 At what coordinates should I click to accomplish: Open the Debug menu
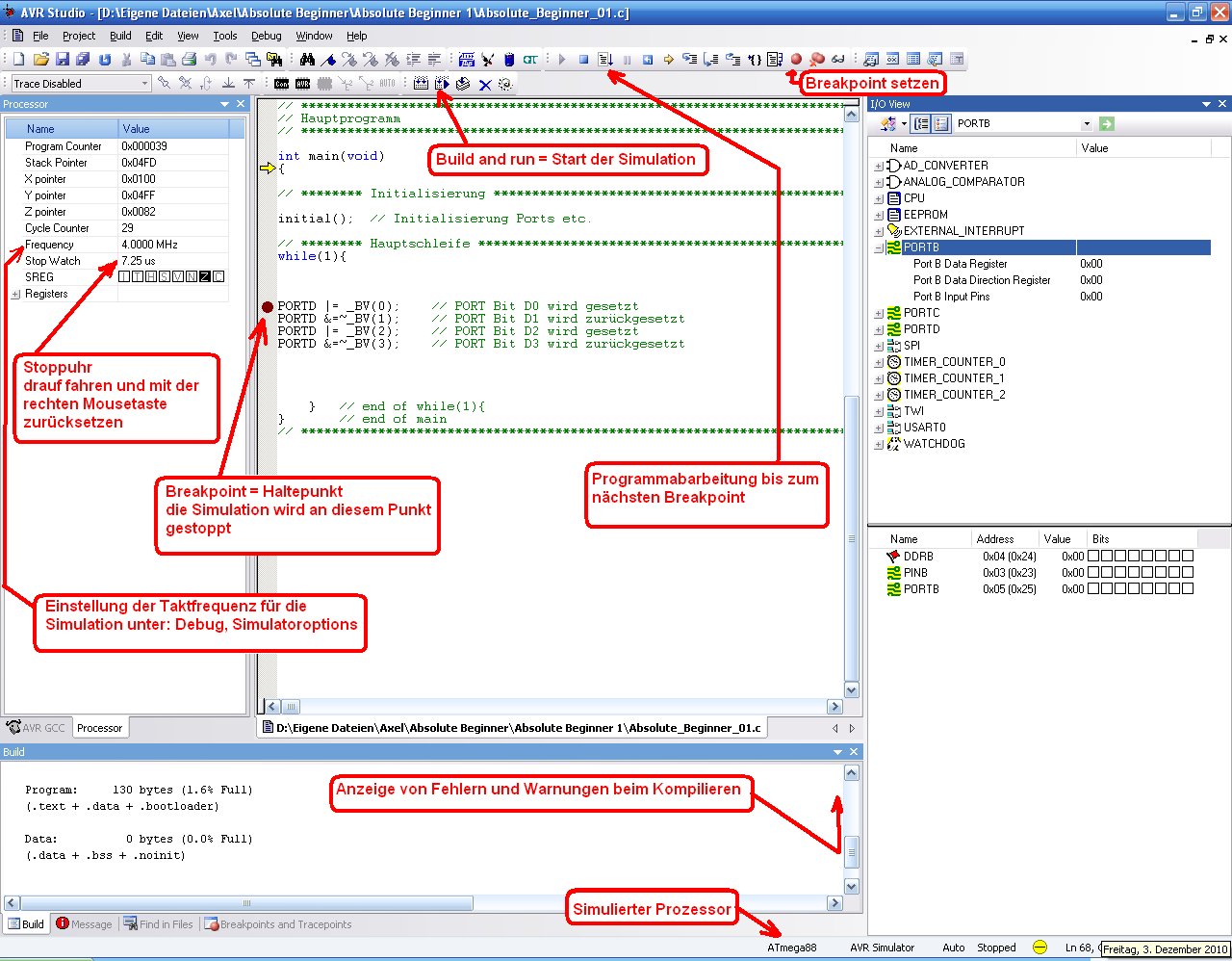pos(267,36)
